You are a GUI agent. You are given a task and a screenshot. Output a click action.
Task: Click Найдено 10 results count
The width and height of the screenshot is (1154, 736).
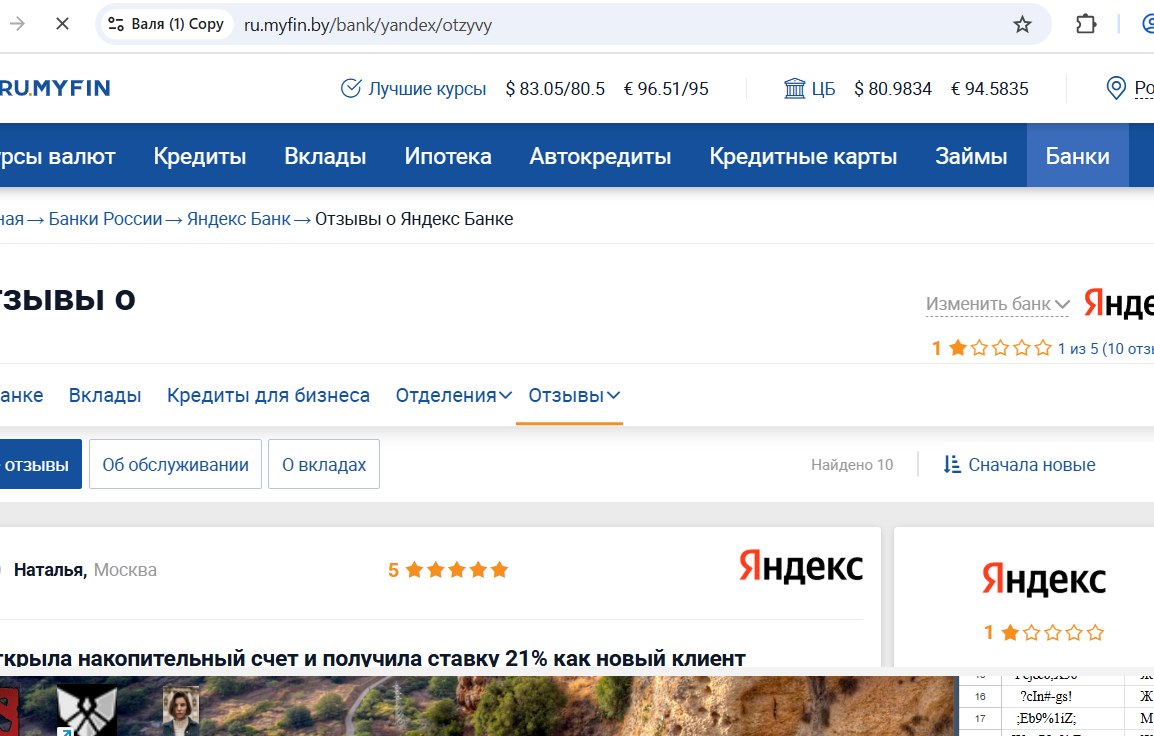click(852, 465)
